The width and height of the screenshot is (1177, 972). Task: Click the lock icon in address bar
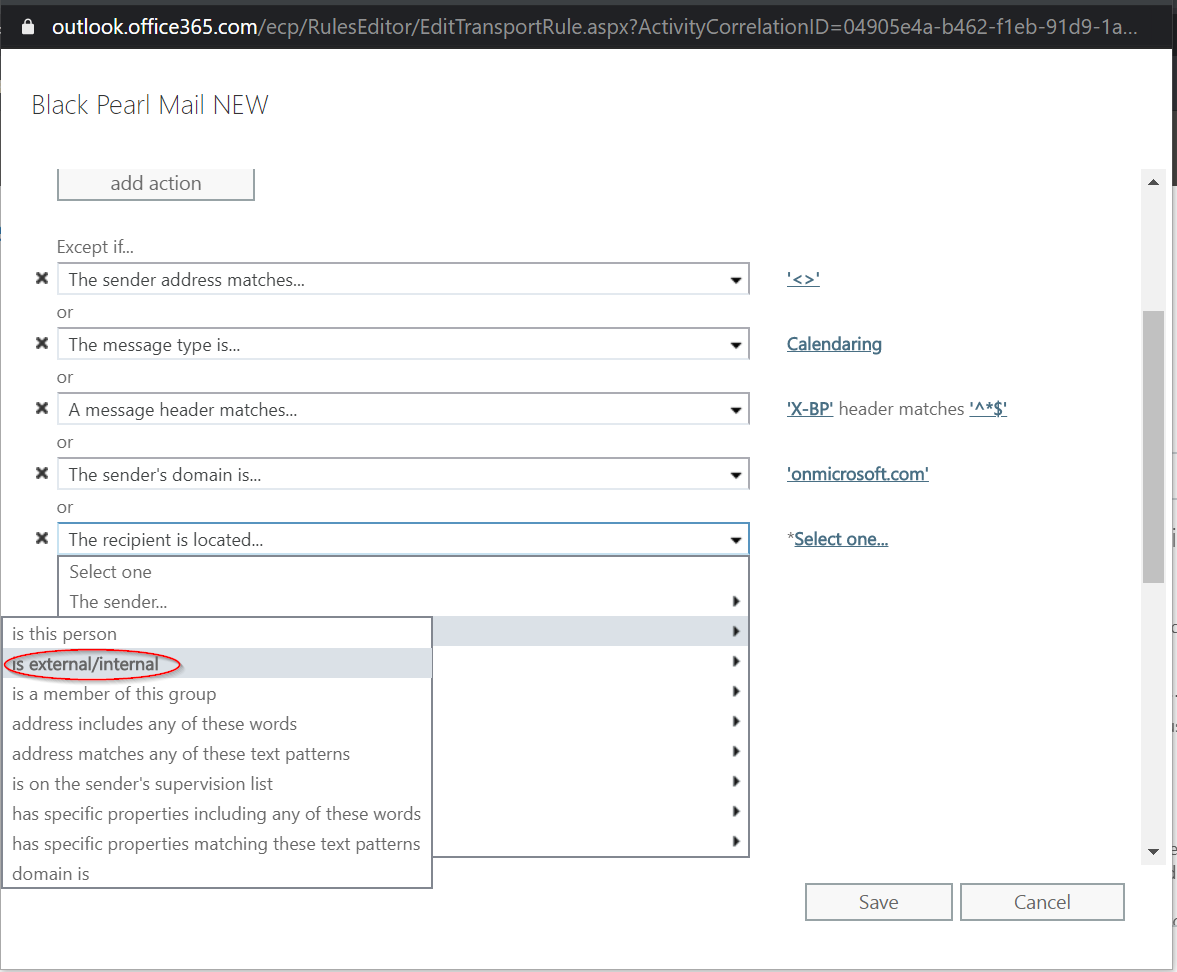coord(28,27)
